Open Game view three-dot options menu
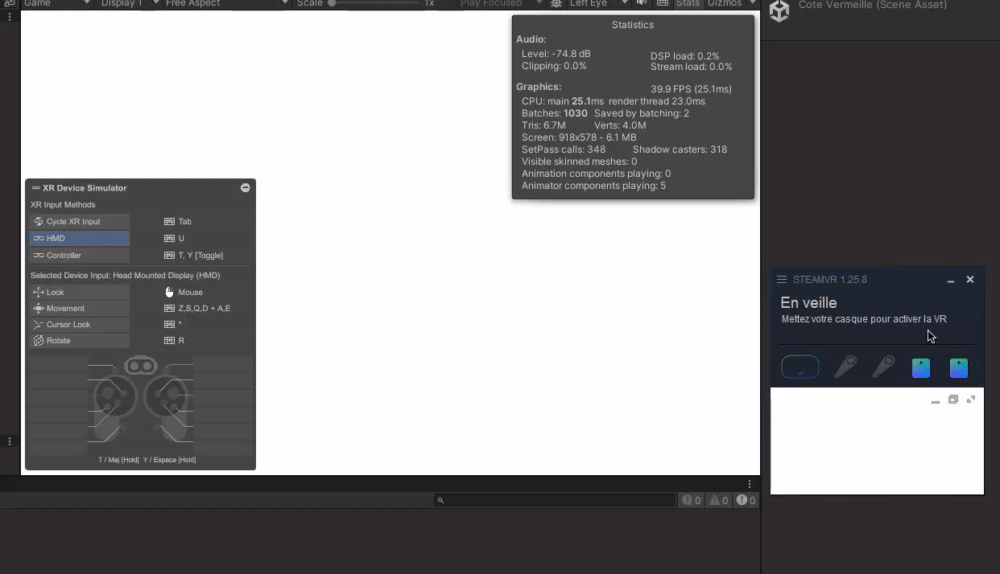This screenshot has height=574, width=1000. coord(10,17)
